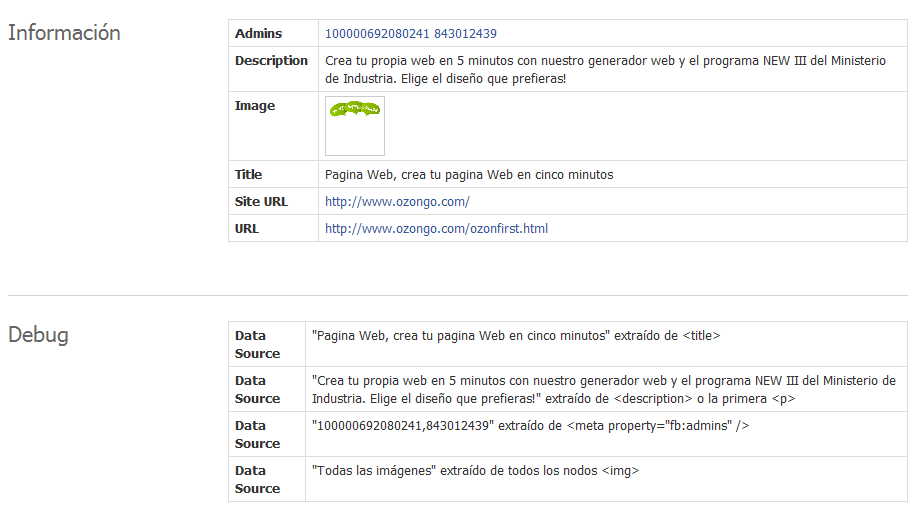Open admin ID 843012439 link
The image size is (917, 529).
(466, 34)
